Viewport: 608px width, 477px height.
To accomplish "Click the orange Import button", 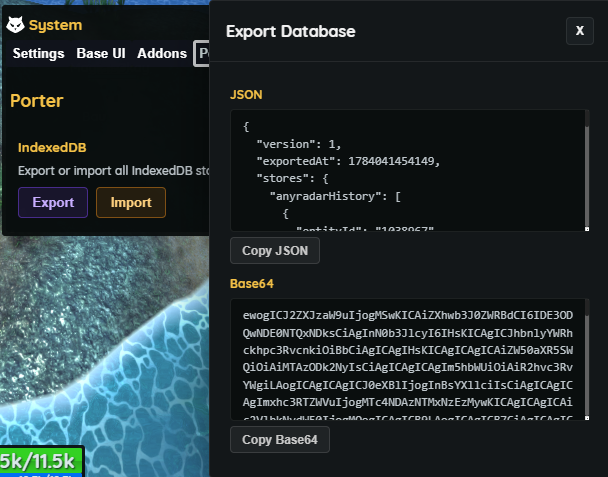I will tap(131, 202).
